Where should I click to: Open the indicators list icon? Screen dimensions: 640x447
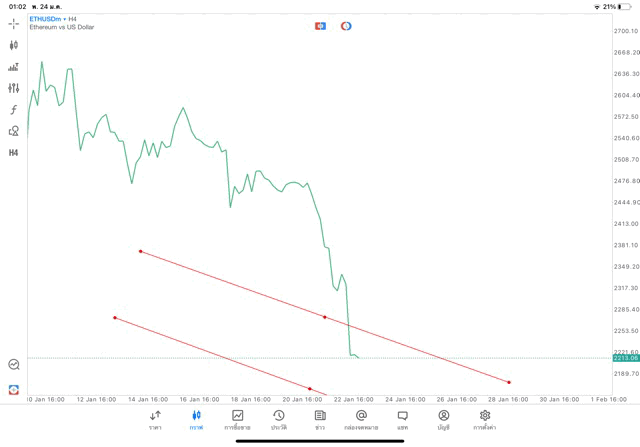tap(14, 67)
